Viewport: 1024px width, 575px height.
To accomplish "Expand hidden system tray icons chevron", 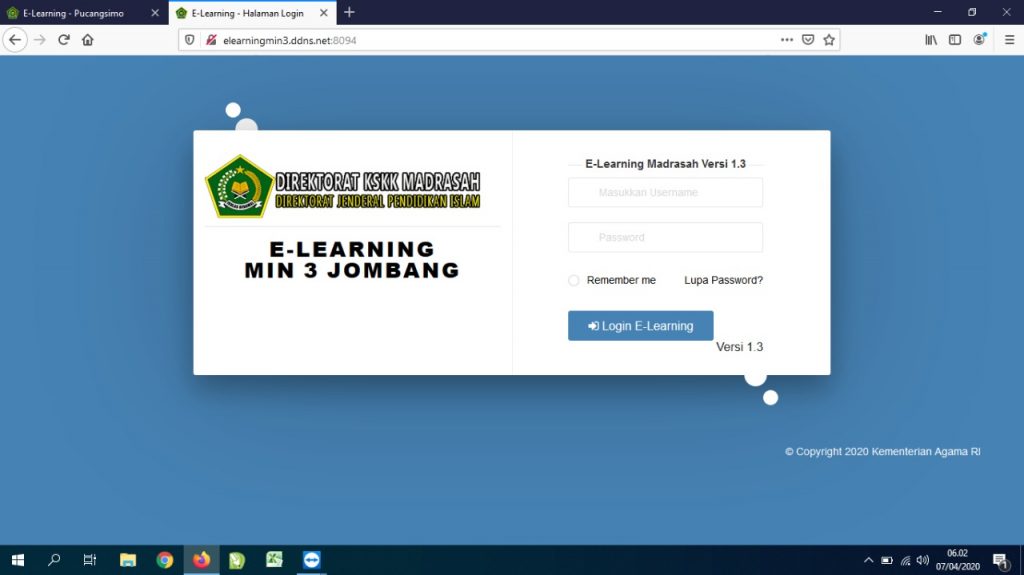I will pos(868,560).
